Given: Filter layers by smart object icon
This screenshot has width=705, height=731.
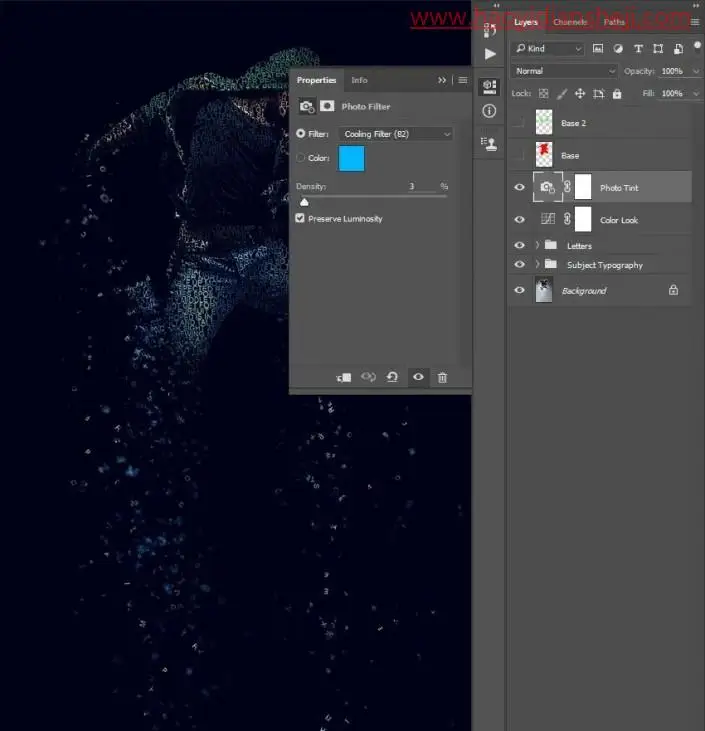Looking at the screenshot, I should [678, 48].
